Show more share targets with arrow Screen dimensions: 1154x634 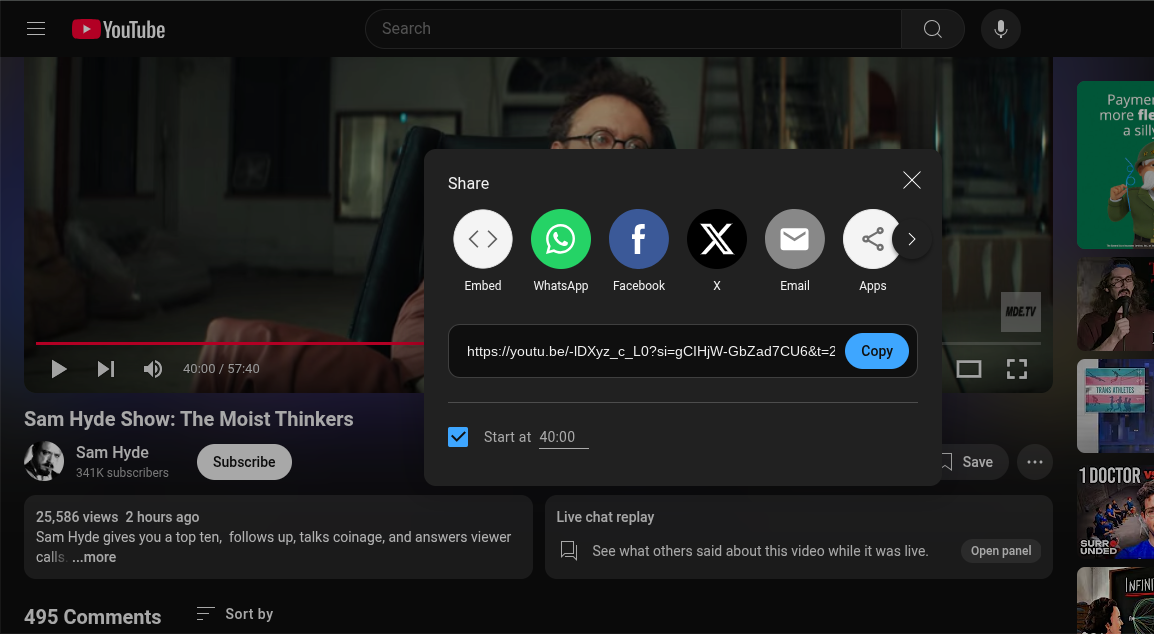click(912, 239)
